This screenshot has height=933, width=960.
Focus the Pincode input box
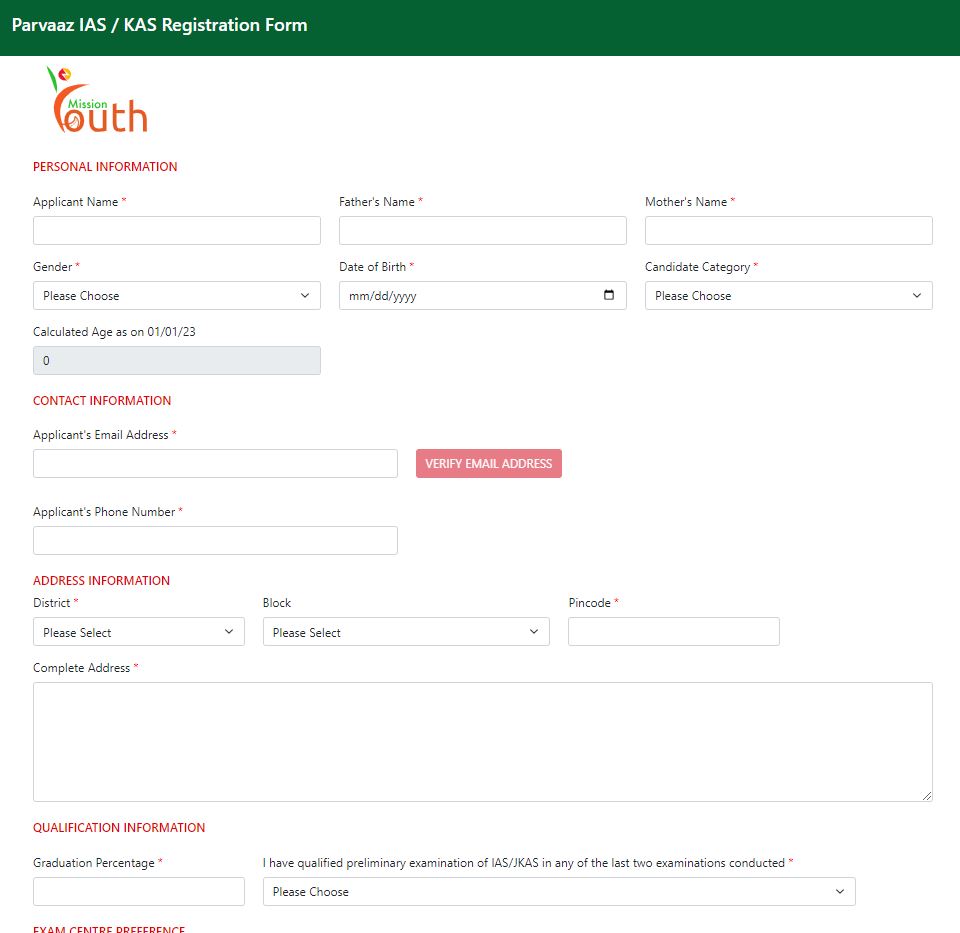(x=673, y=632)
